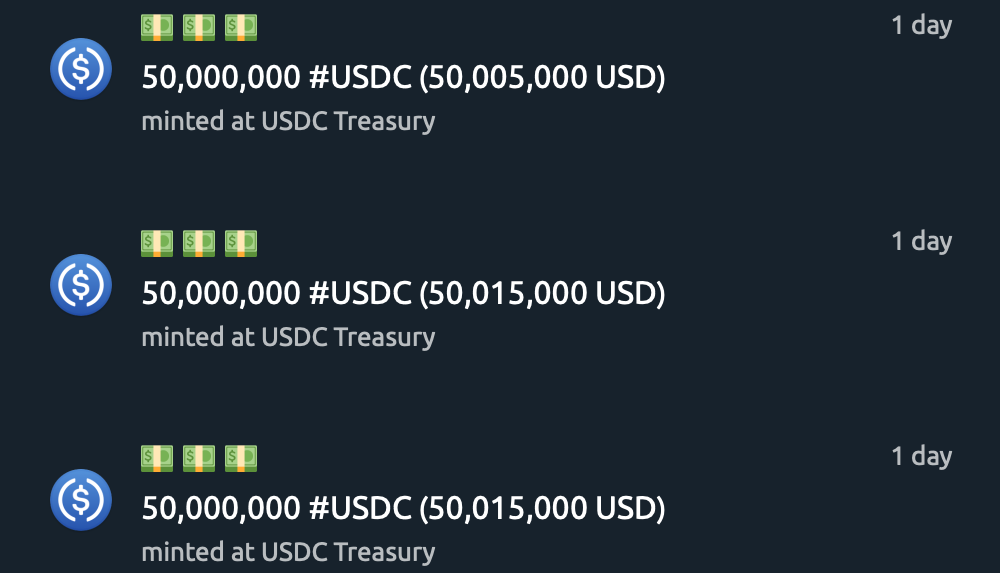Click the center banknote emoji in top entry
Viewport: 1000px width, 573px height.
pos(199,27)
